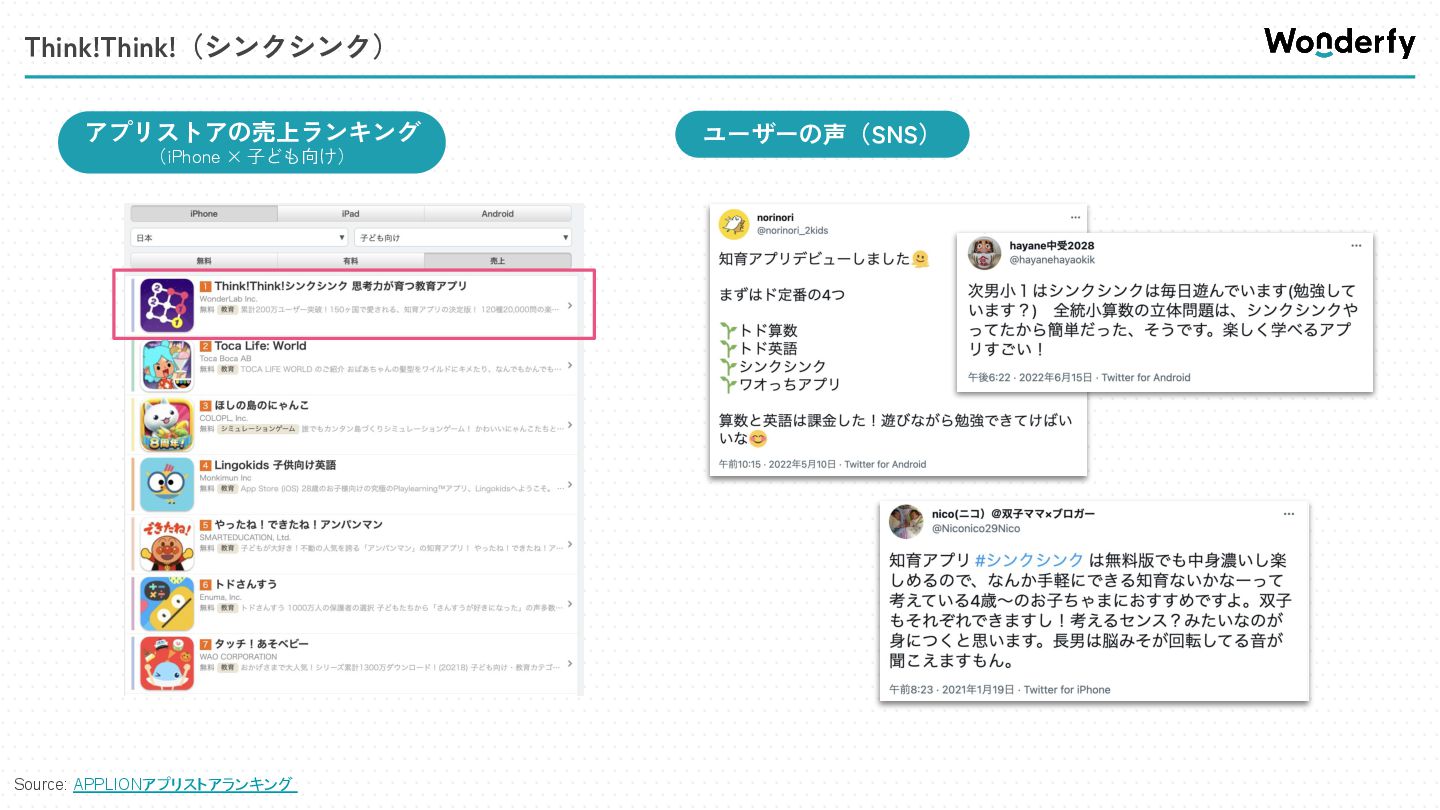Select the iPad tab
1440x810 pixels.
point(350,213)
